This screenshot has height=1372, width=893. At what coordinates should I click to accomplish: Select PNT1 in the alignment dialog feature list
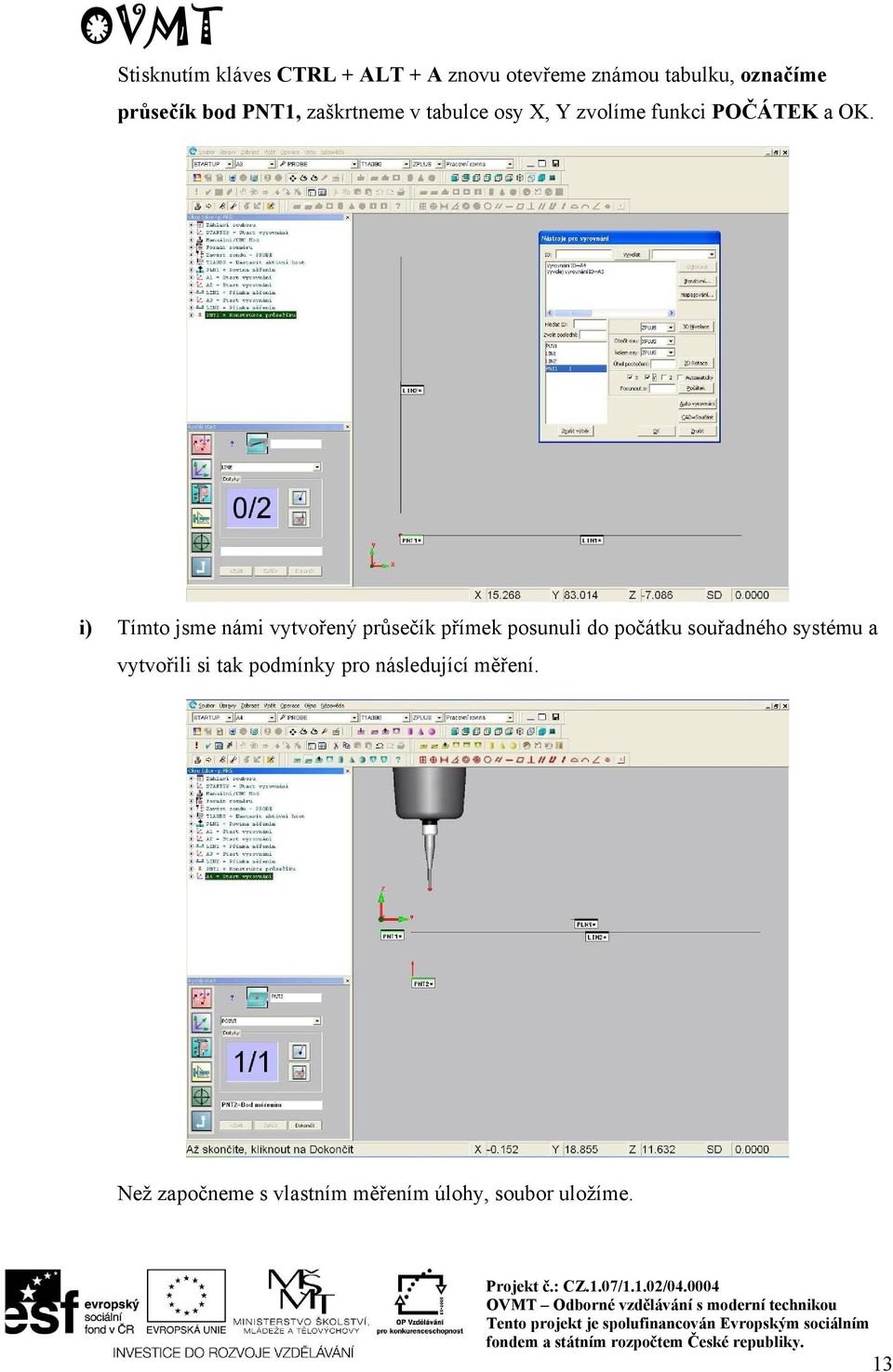click(x=576, y=368)
